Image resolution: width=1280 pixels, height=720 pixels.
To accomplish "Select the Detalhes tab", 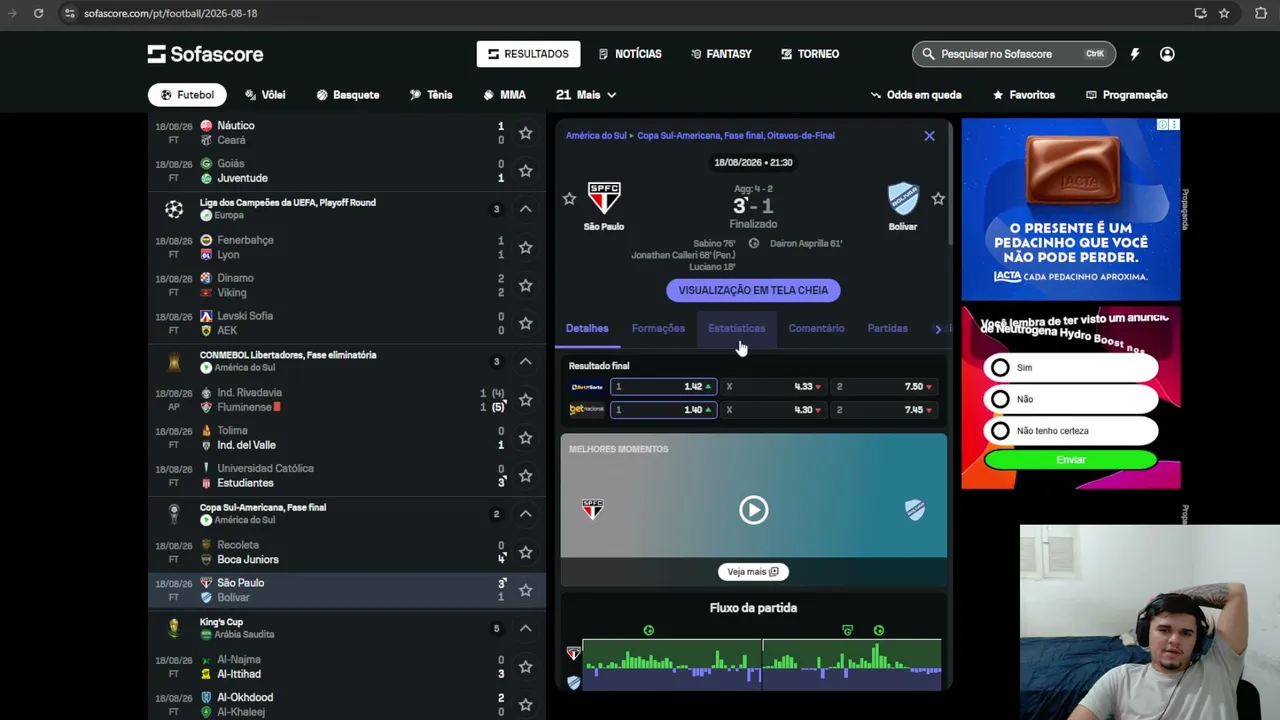I will (587, 328).
